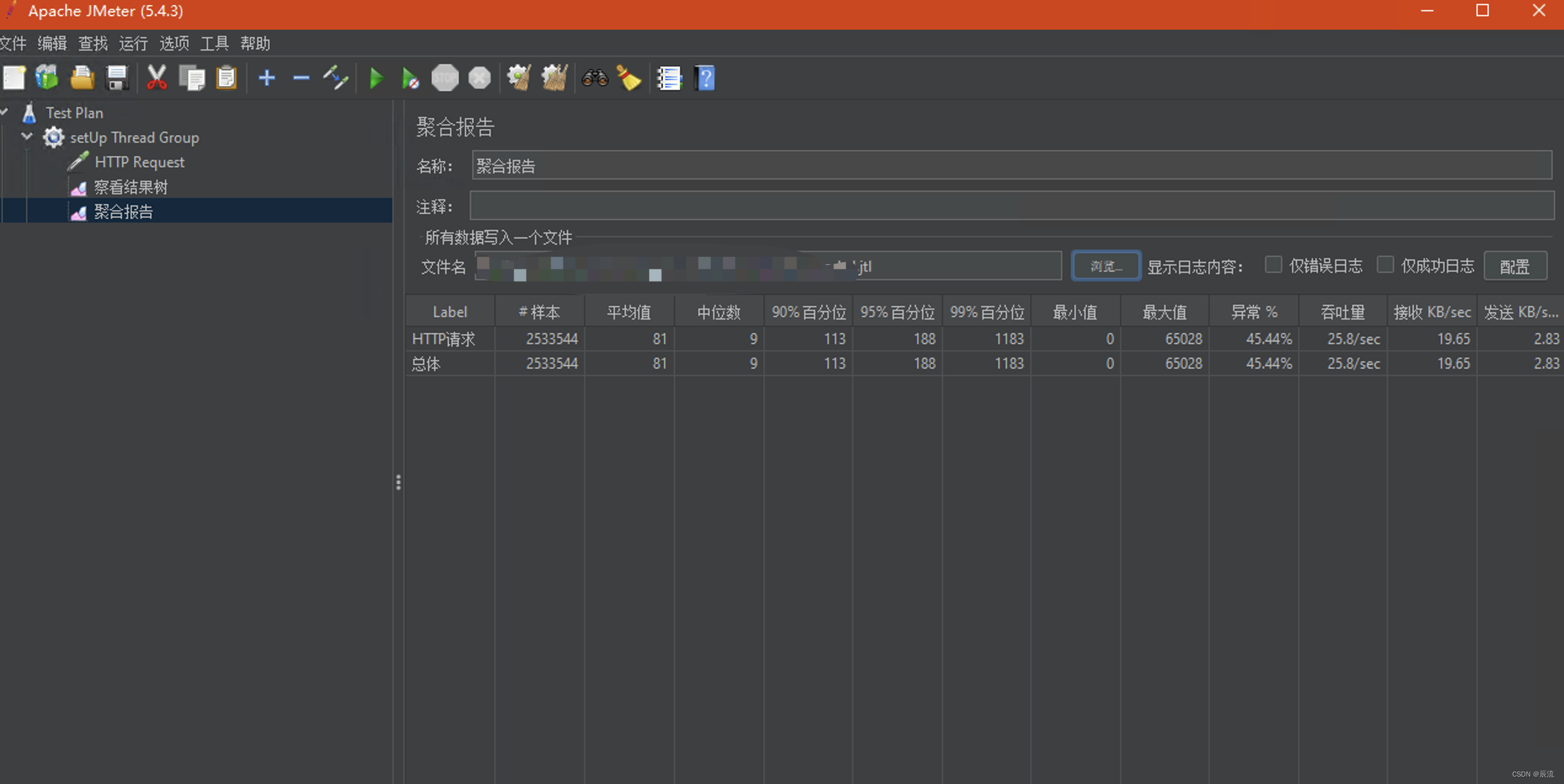Screen dimensions: 1564x784
Task: Start the test with green play icon
Action: point(376,78)
